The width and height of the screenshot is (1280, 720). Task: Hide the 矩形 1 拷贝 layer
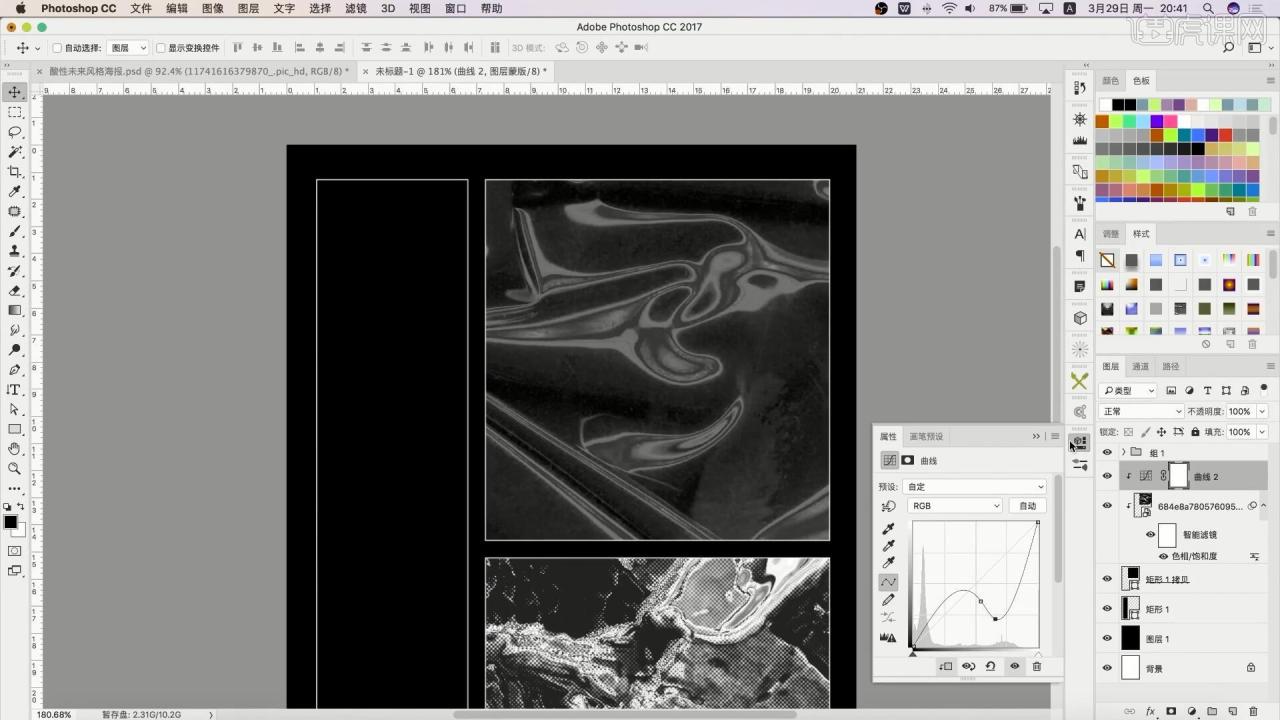point(1107,579)
